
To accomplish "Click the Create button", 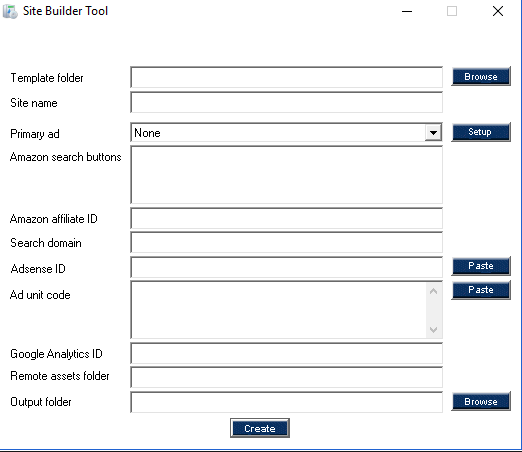I will (x=260, y=428).
